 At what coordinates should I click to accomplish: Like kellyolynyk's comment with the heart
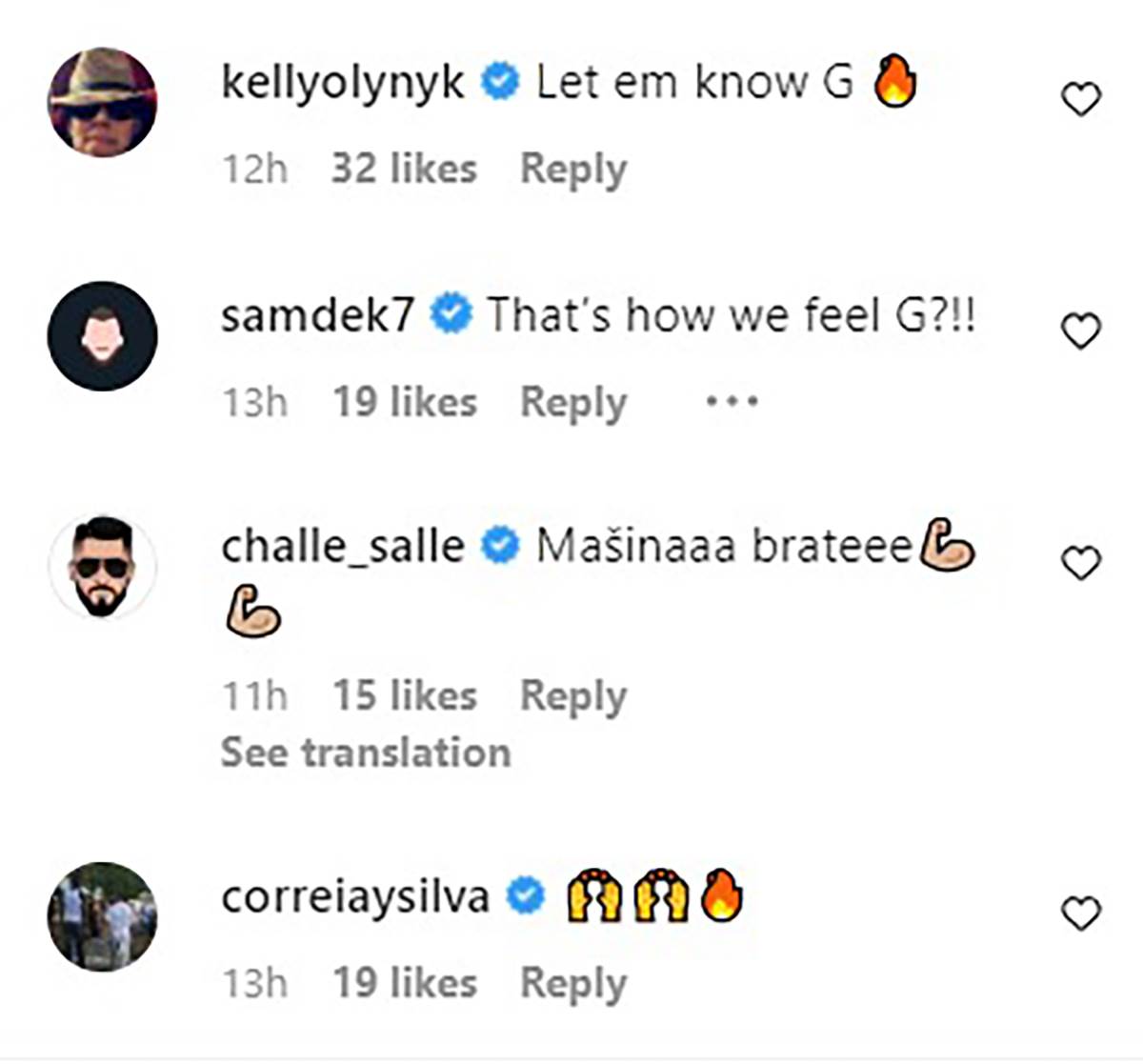click(x=1080, y=99)
